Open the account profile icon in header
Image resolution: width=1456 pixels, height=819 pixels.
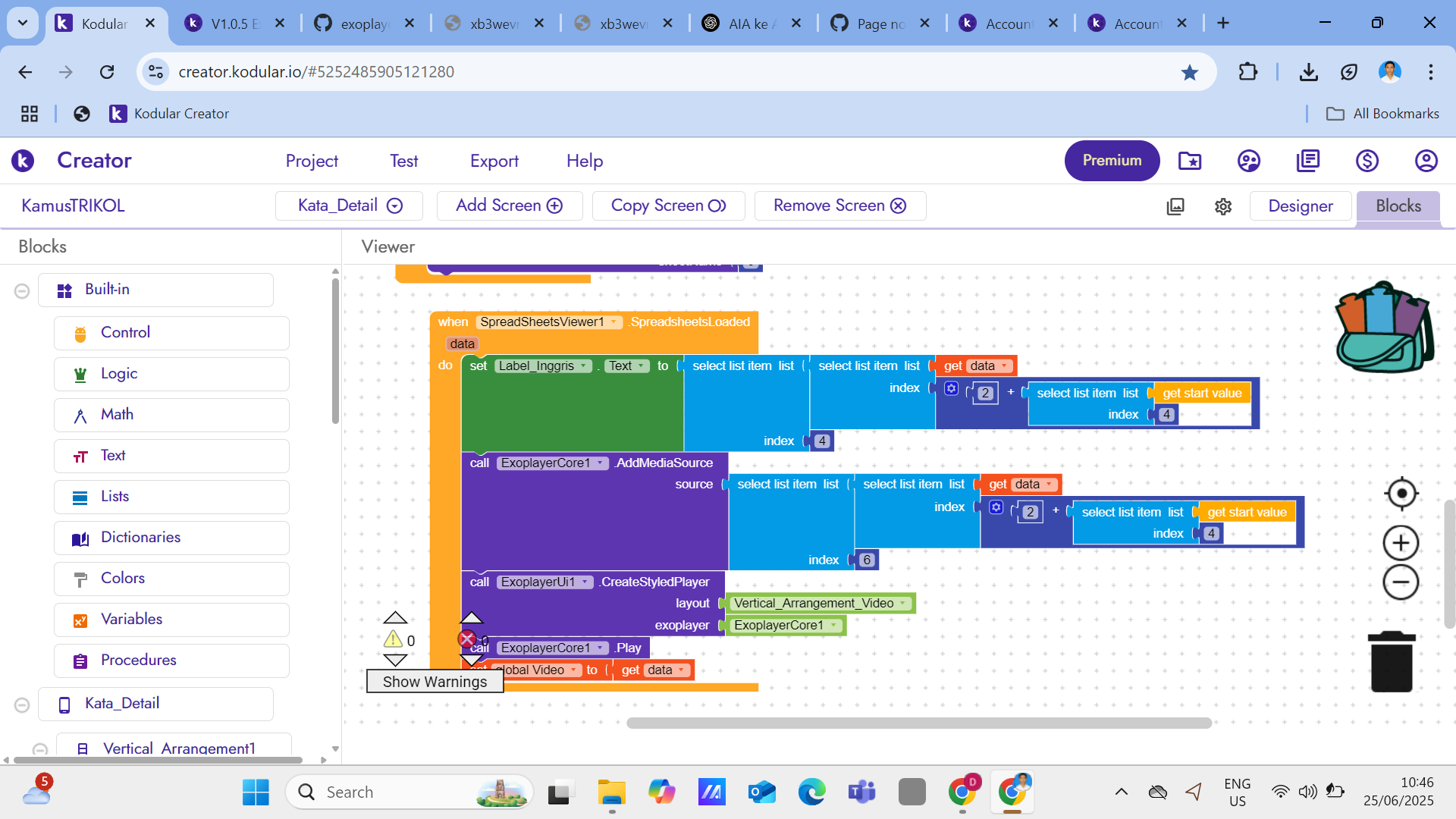click(x=1426, y=161)
